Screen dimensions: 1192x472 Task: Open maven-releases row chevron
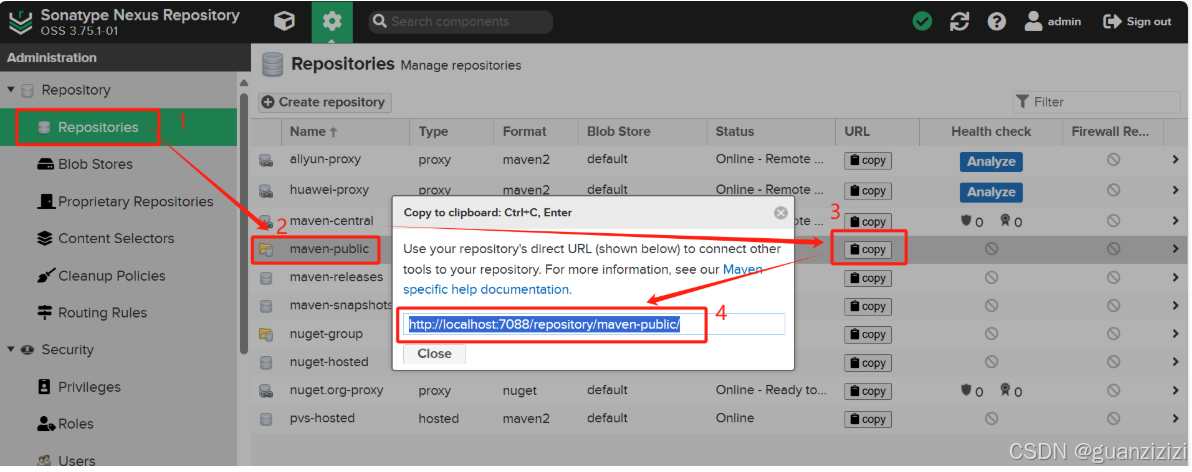[1175, 277]
